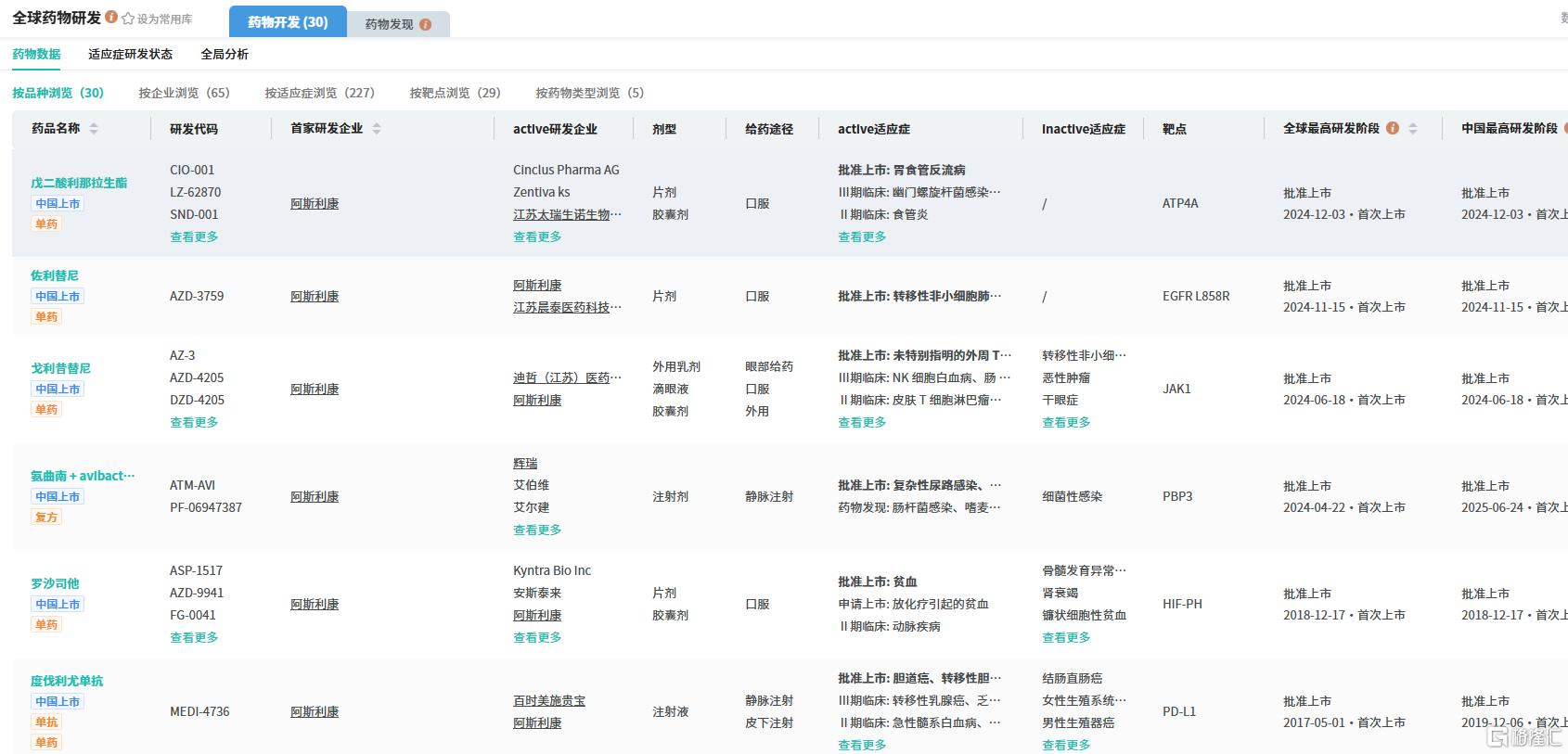Click star icon to 设为常用库
The width and height of the screenshot is (1568, 754).
pos(128,18)
